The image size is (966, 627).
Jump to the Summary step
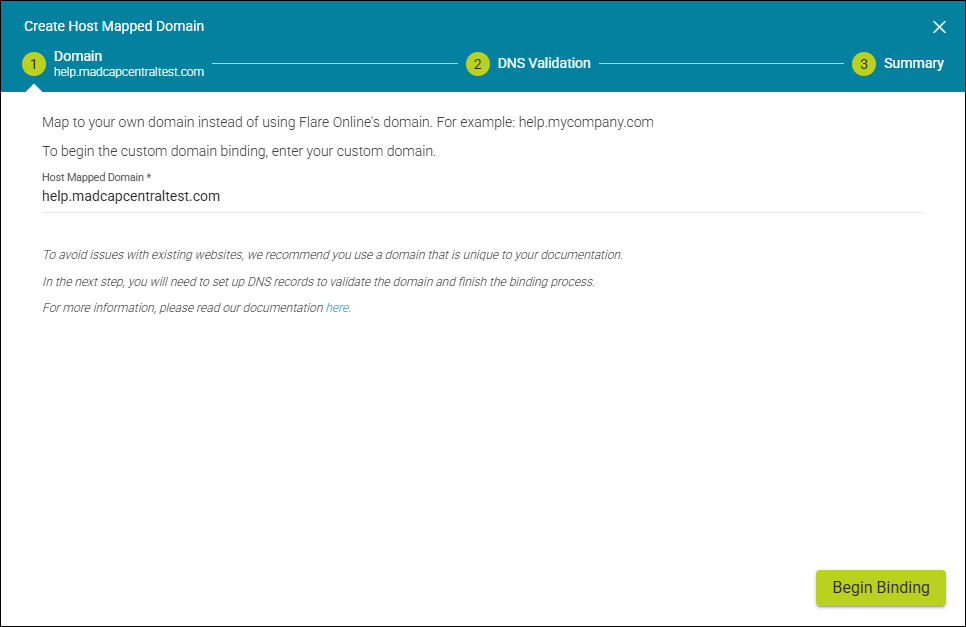click(913, 63)
